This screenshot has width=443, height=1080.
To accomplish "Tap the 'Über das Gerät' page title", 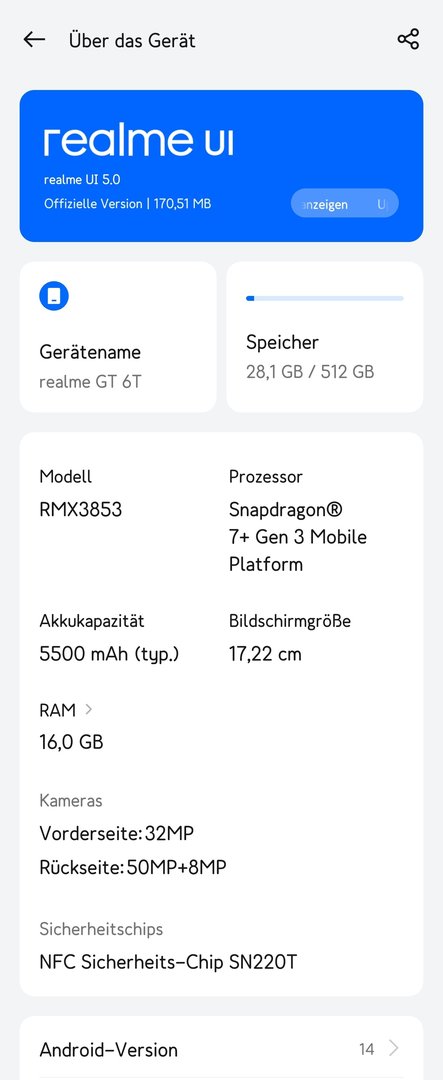I will click(132, 41).
